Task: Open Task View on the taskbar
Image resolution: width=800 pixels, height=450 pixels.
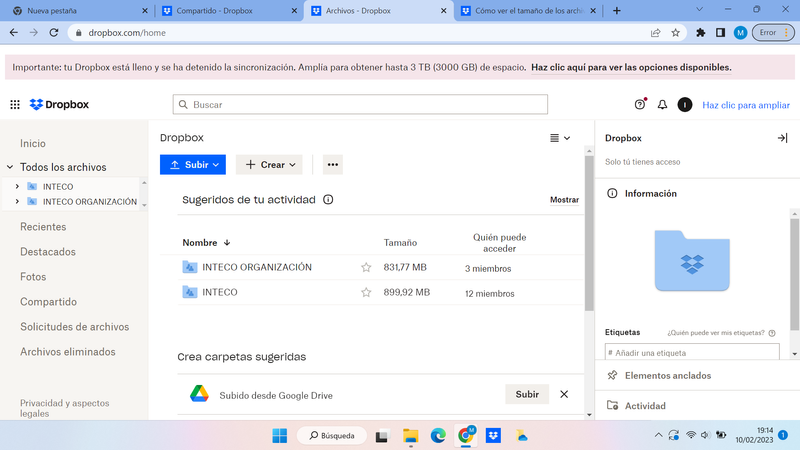Action: pyautogui.click(x=382, y=436)
